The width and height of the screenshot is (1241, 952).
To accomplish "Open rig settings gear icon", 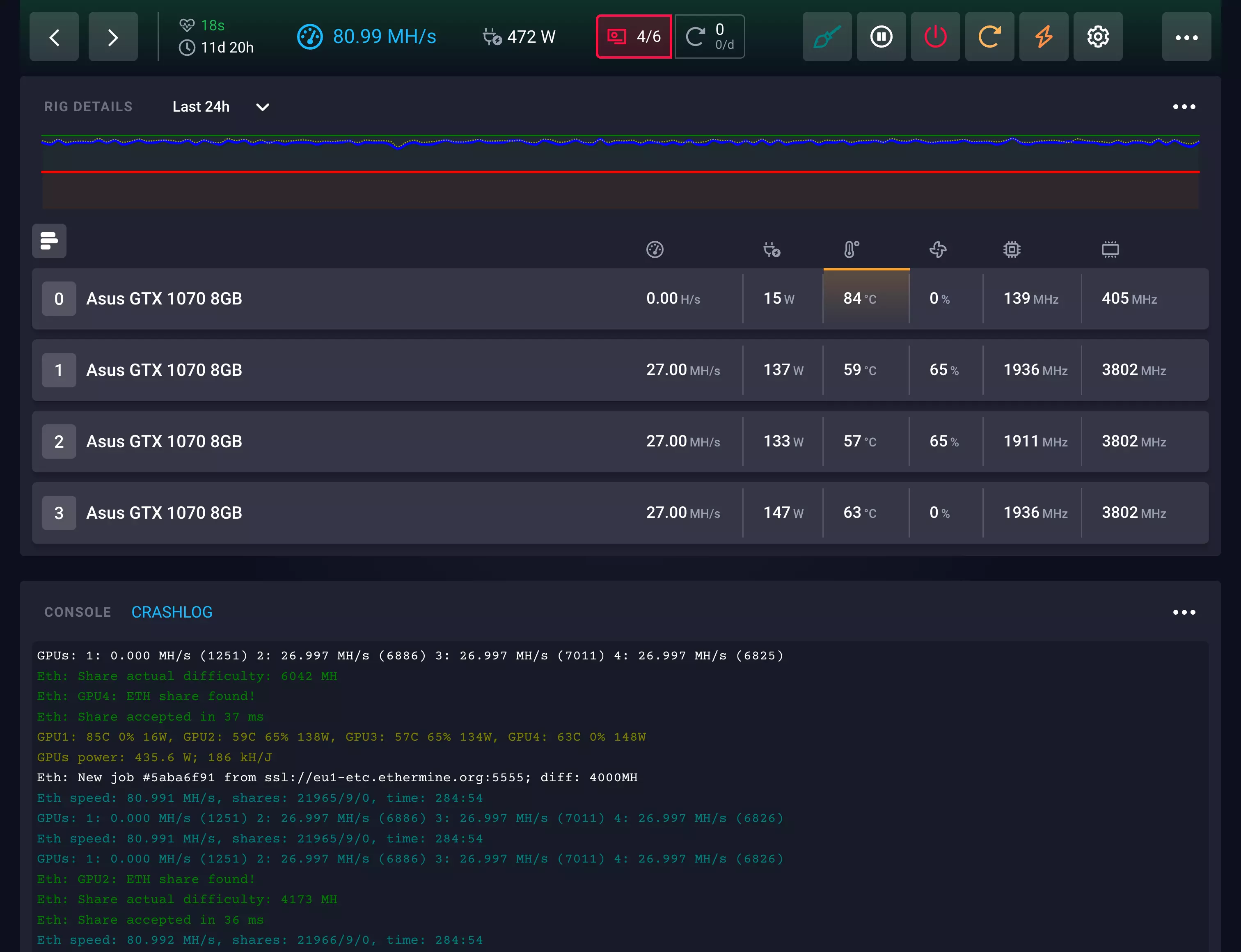I will 1098,37.
